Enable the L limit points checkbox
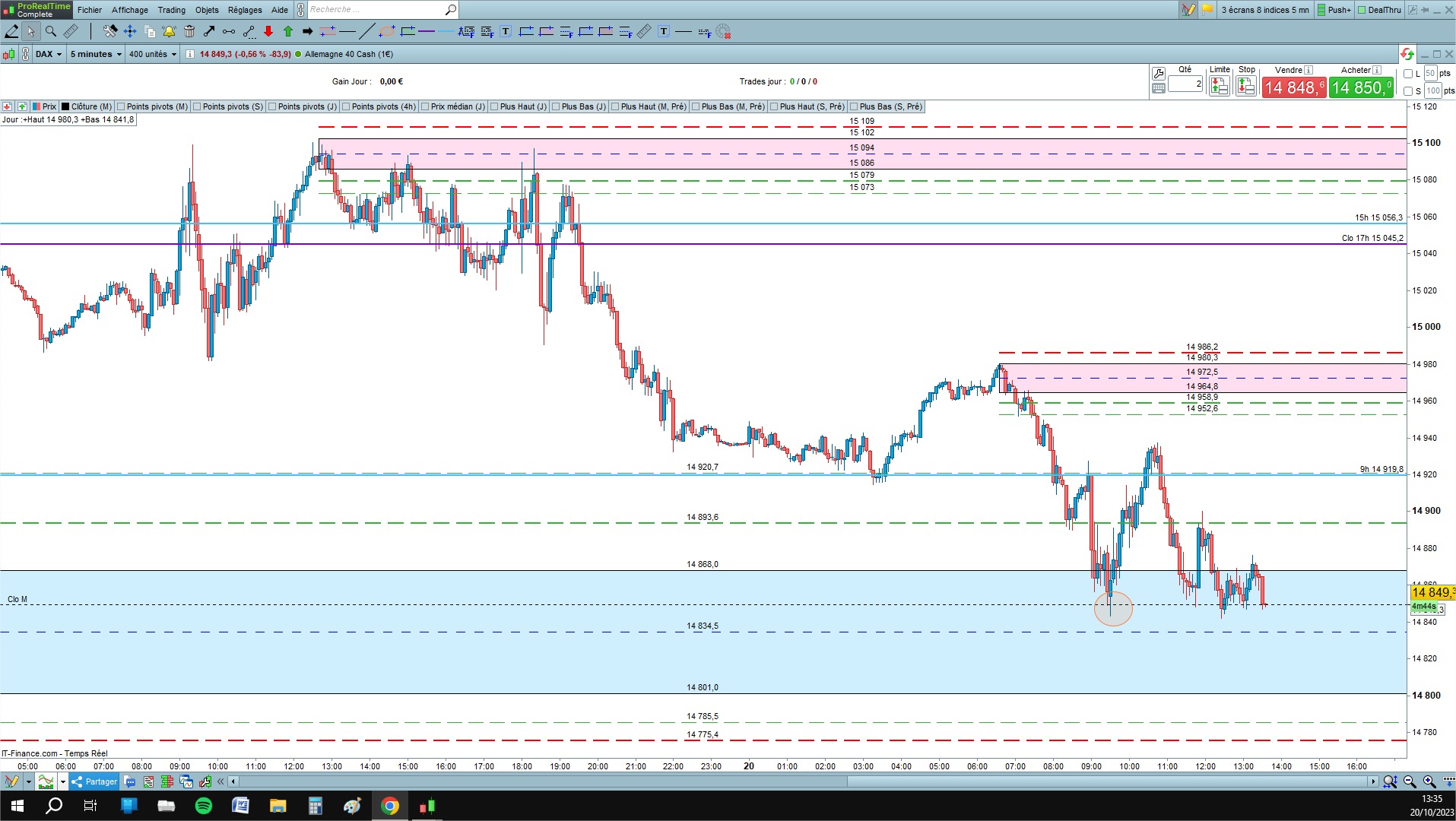The width and height of the screenshot is (1456, 821). 1408,74
